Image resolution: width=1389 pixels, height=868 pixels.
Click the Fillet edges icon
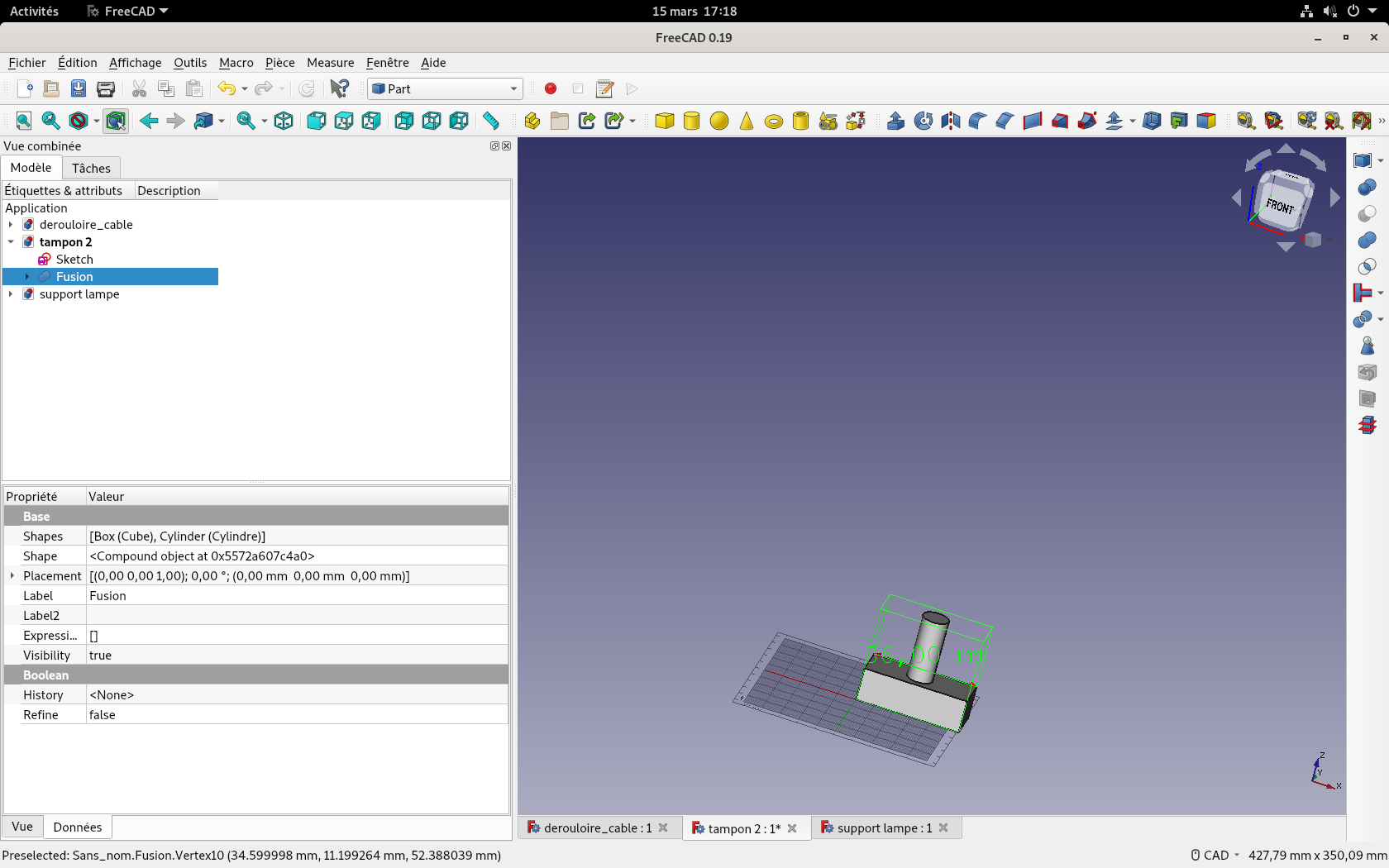[x=977, y=121]
